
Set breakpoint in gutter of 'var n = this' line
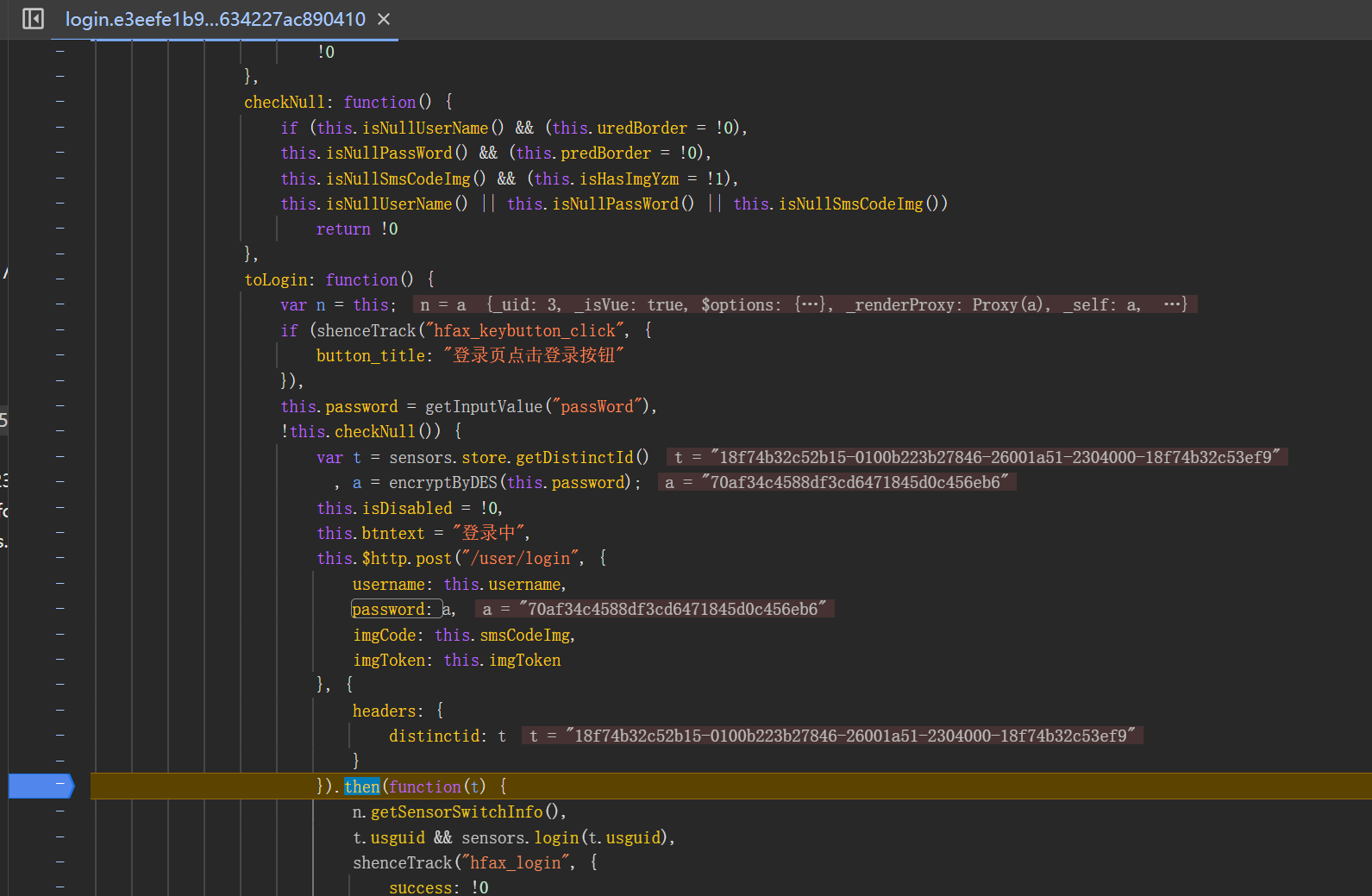60,304
